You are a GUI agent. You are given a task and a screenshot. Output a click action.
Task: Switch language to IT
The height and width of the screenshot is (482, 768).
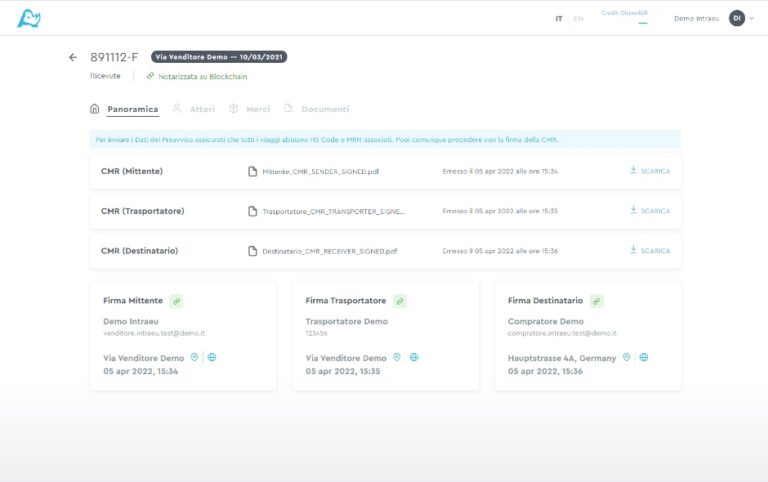(559, 19)
